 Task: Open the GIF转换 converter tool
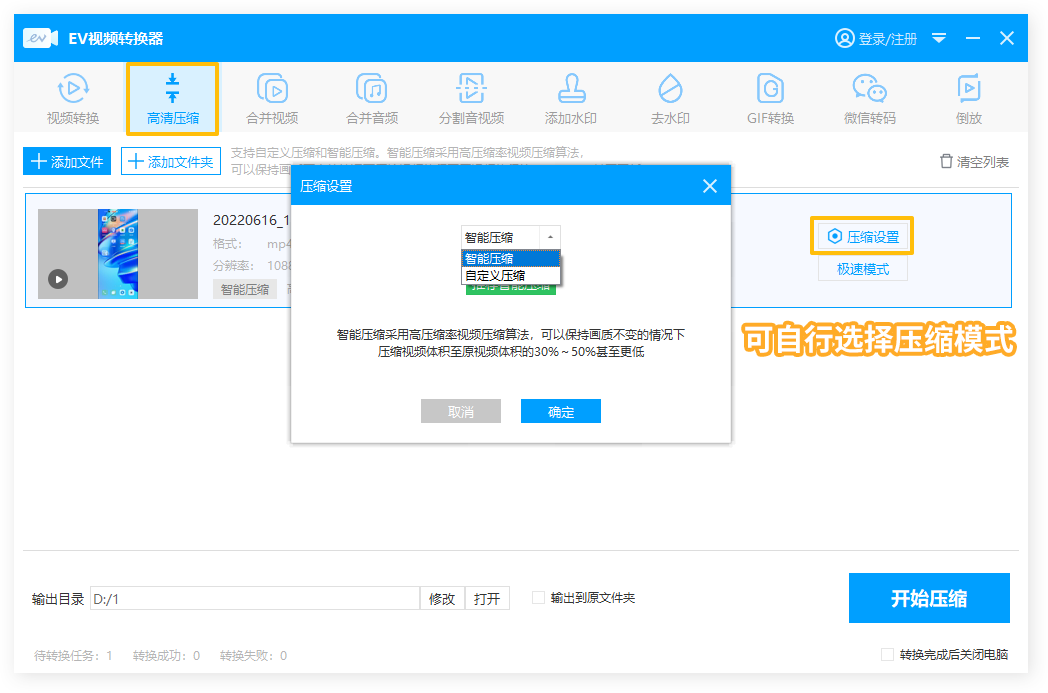click(x=770, y=98)
